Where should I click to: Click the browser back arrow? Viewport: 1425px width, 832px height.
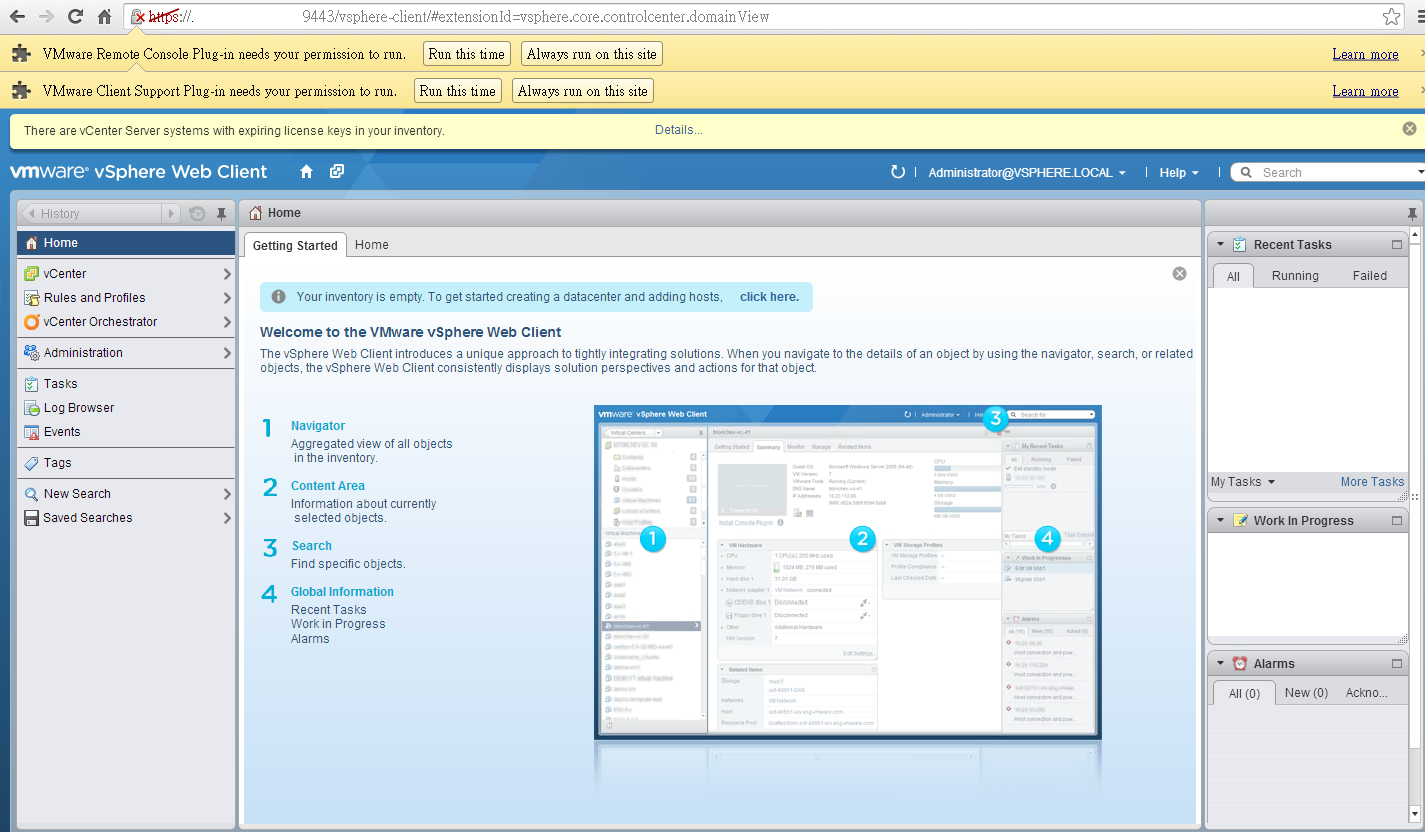(17, 16)
